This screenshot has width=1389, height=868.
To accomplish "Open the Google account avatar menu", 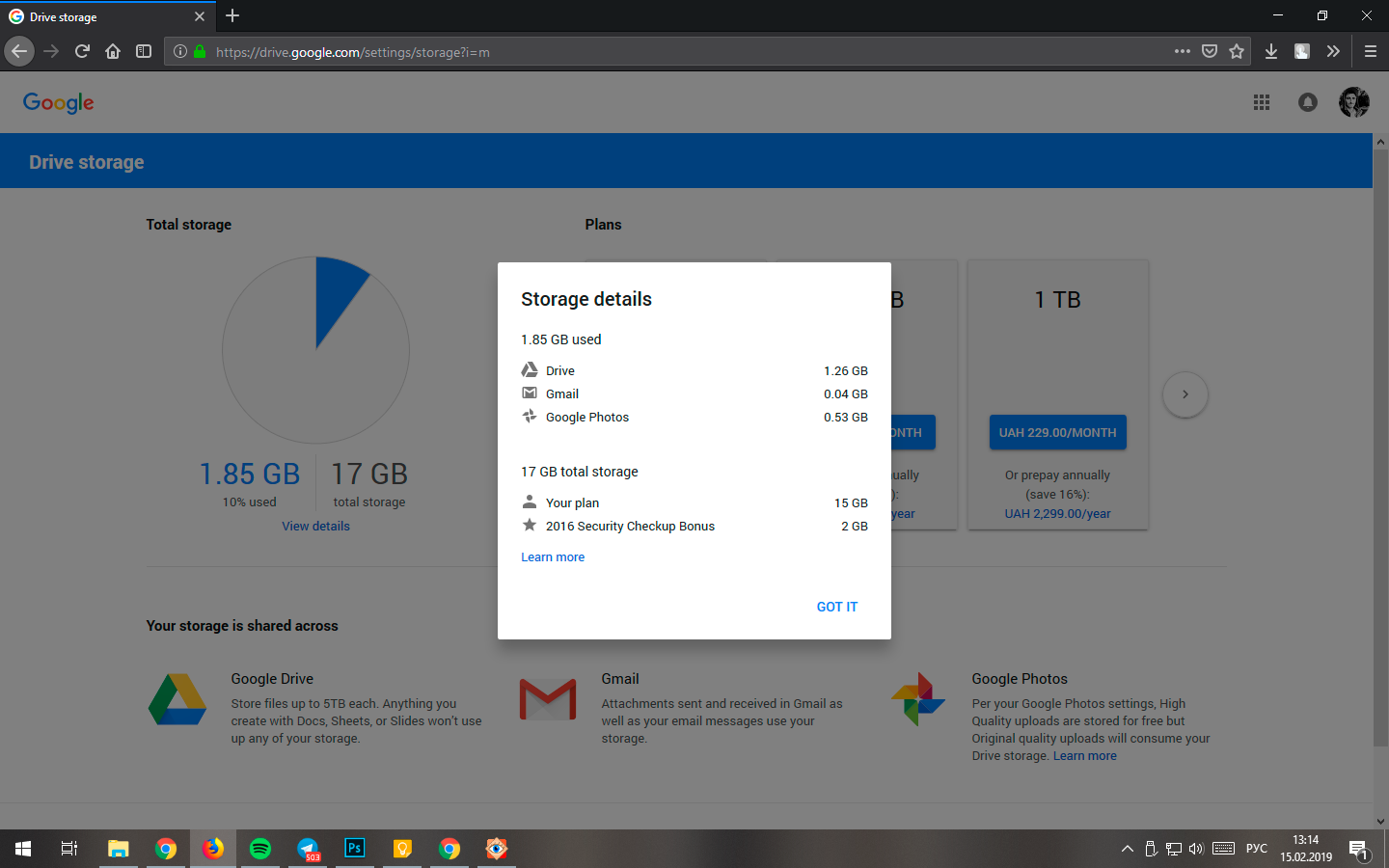I will pyautogui.click(x=1354, y=102).
